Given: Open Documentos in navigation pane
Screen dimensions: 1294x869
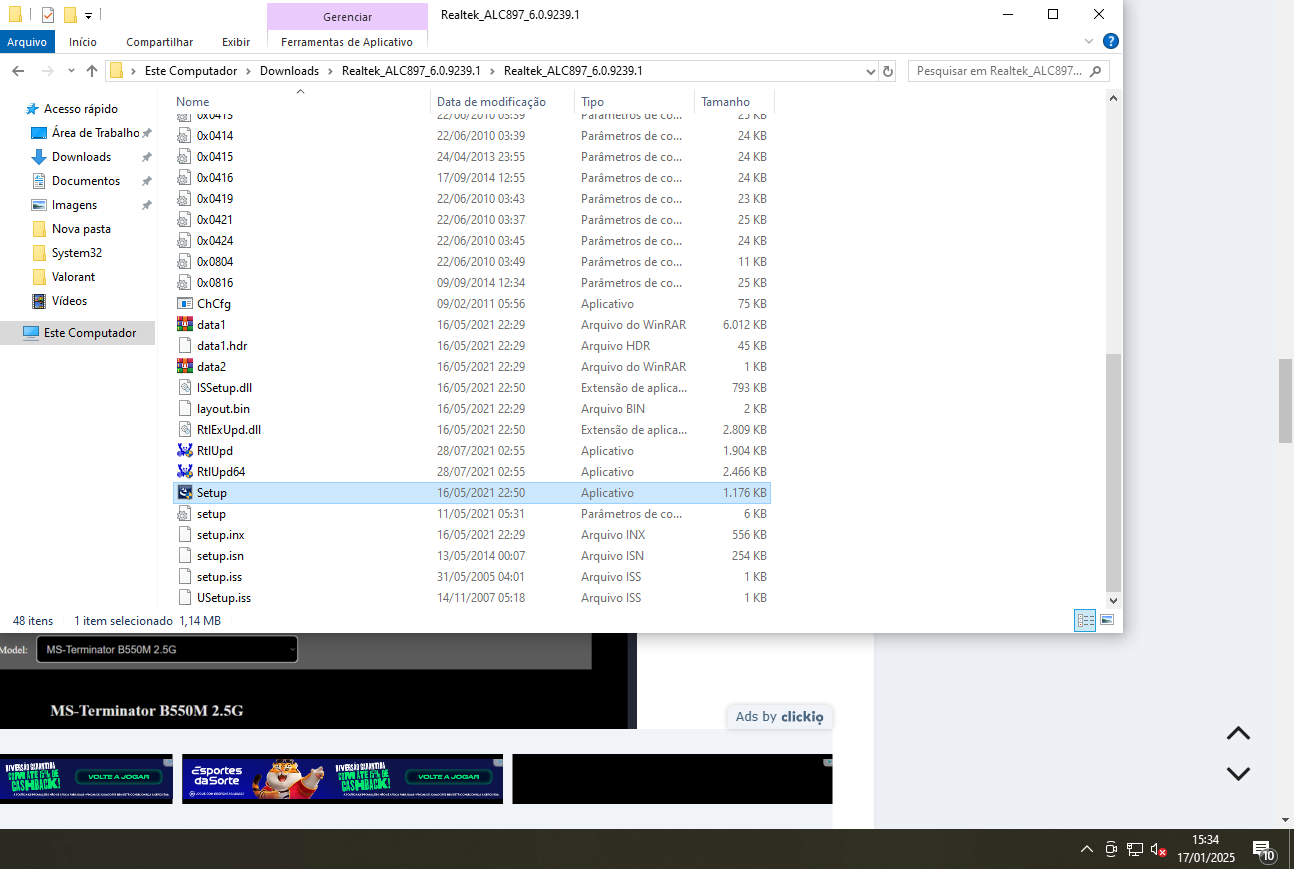Looking at the screenshot, I should coord(86,181).
